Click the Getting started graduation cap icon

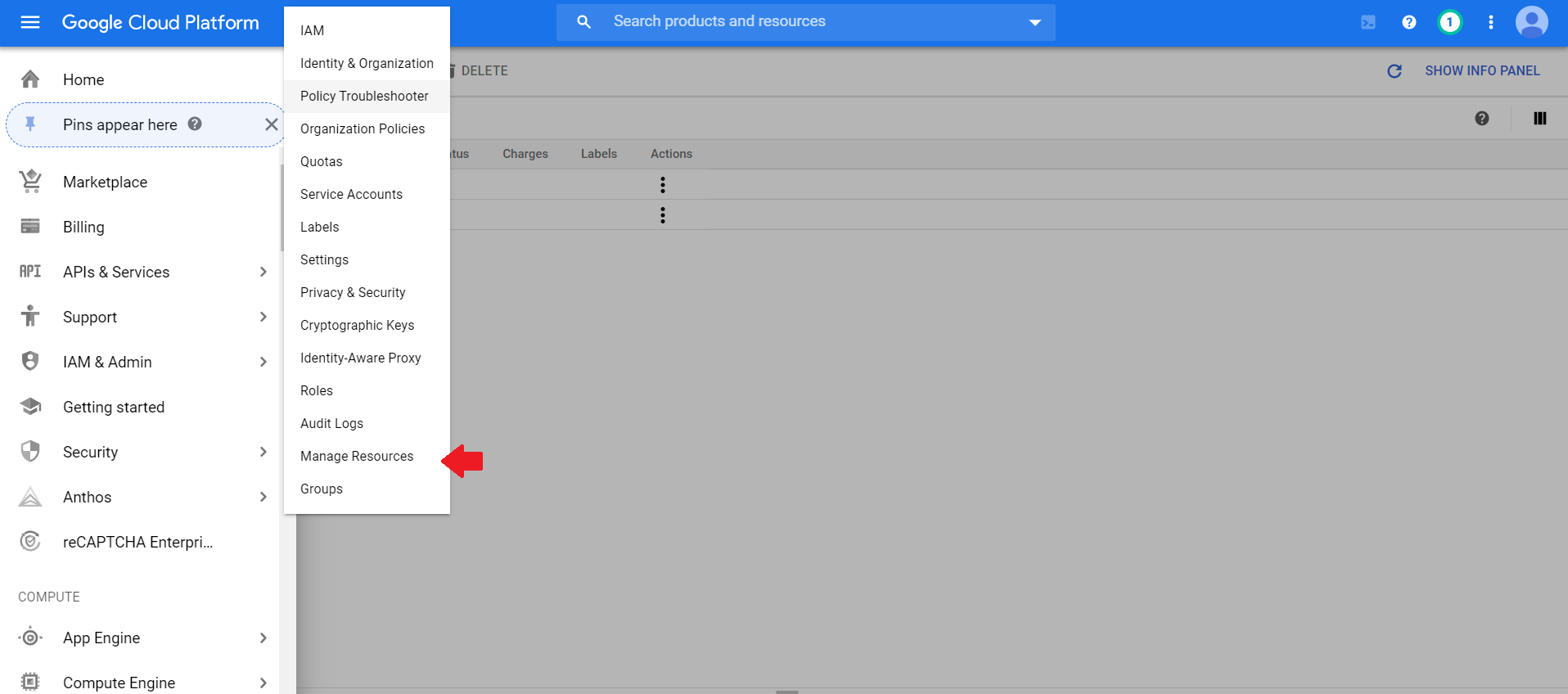click(30, 406)
